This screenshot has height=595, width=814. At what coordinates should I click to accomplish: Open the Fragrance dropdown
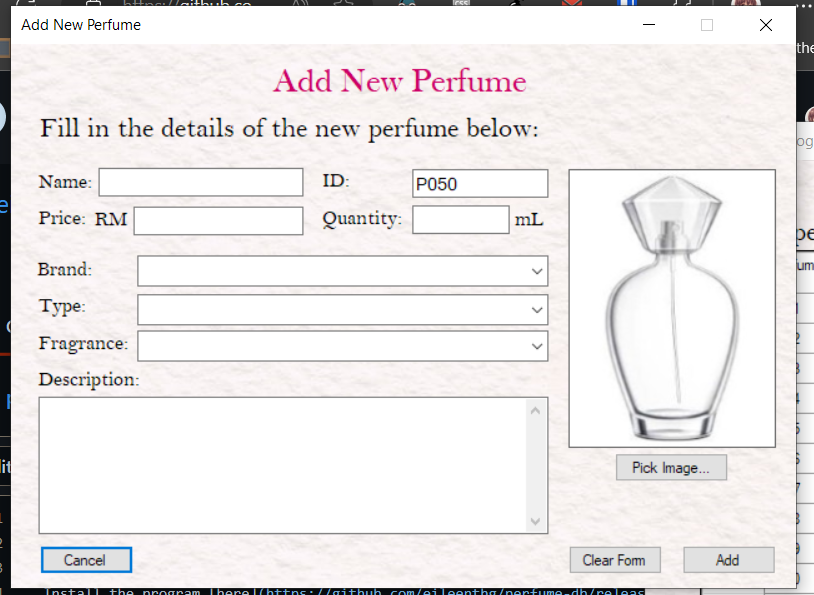coord(342,345)
